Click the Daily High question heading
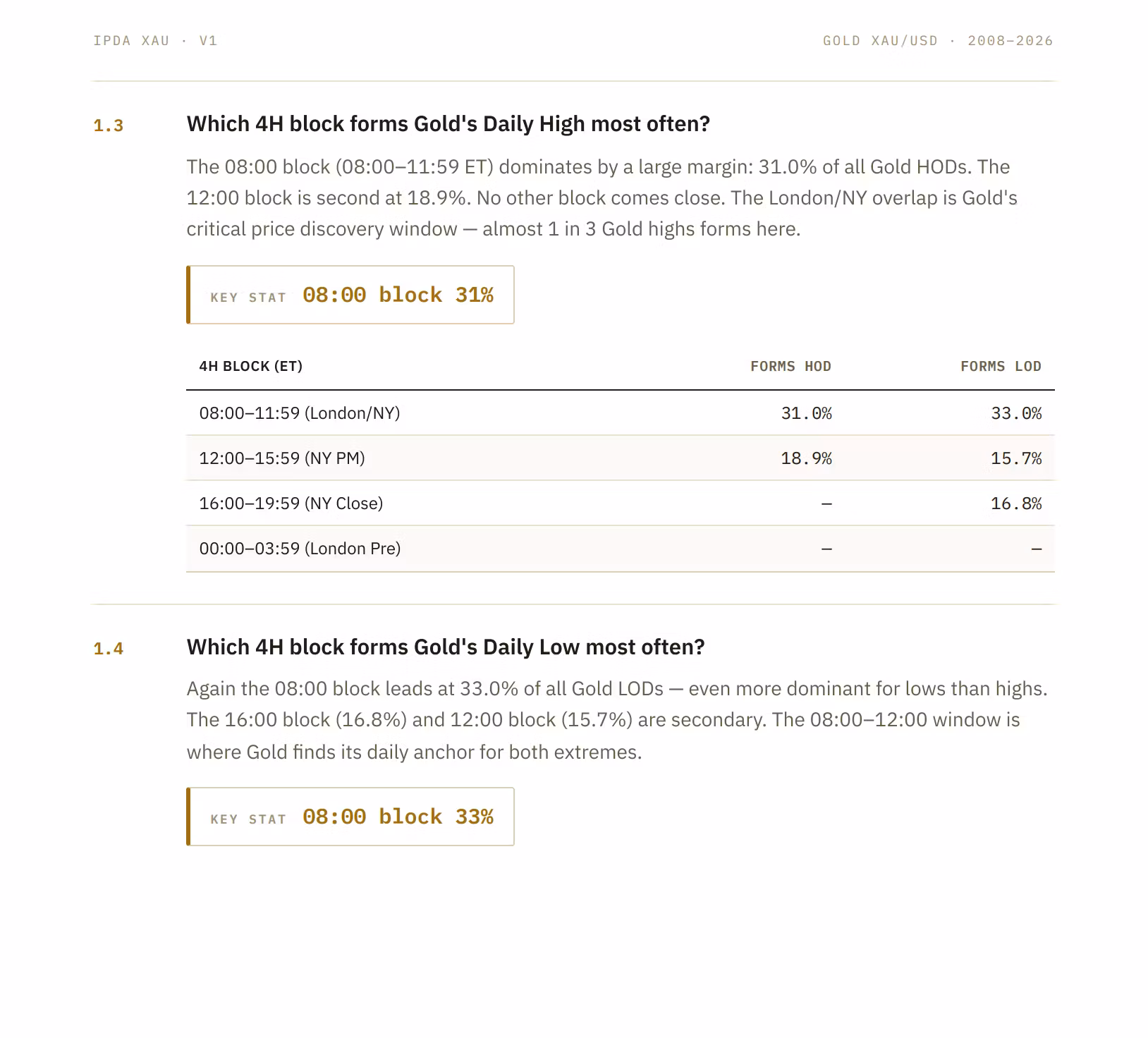 pyautogui.click(x=448, y=124)
